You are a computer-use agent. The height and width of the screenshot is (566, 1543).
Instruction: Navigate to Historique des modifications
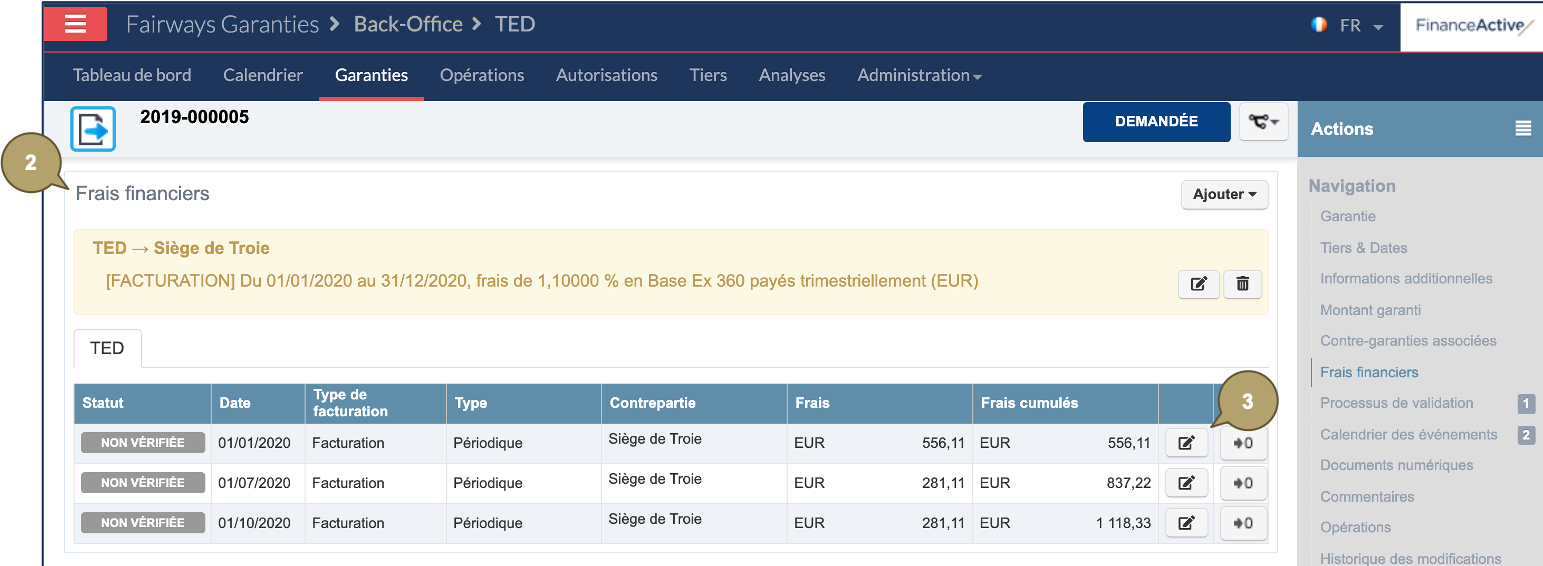pos(1410,558)
